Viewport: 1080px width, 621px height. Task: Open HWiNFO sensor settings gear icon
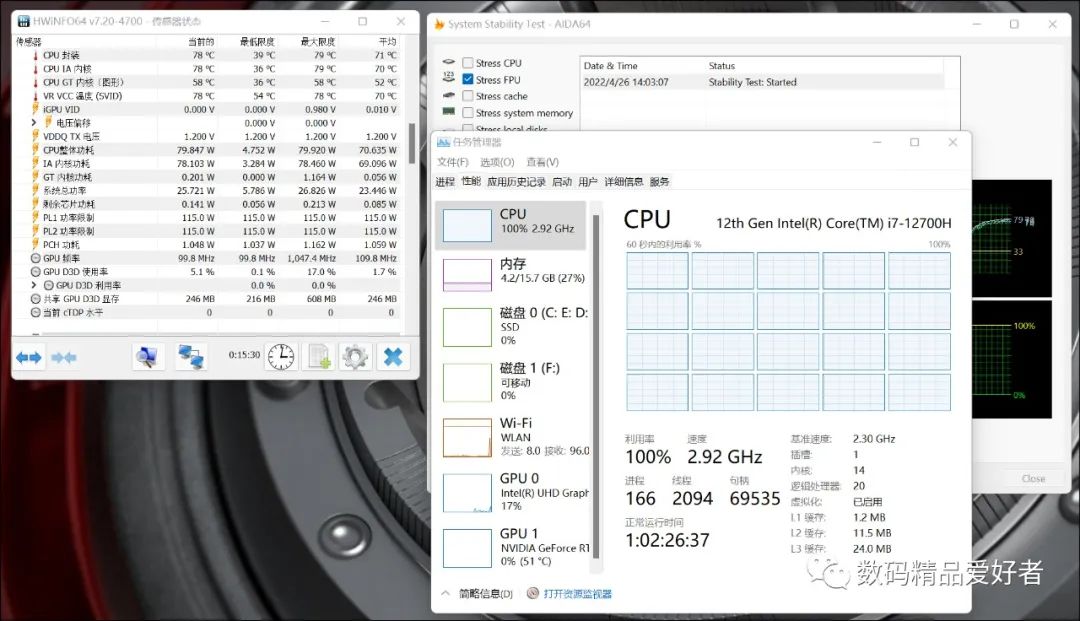(x=355, y=357)
